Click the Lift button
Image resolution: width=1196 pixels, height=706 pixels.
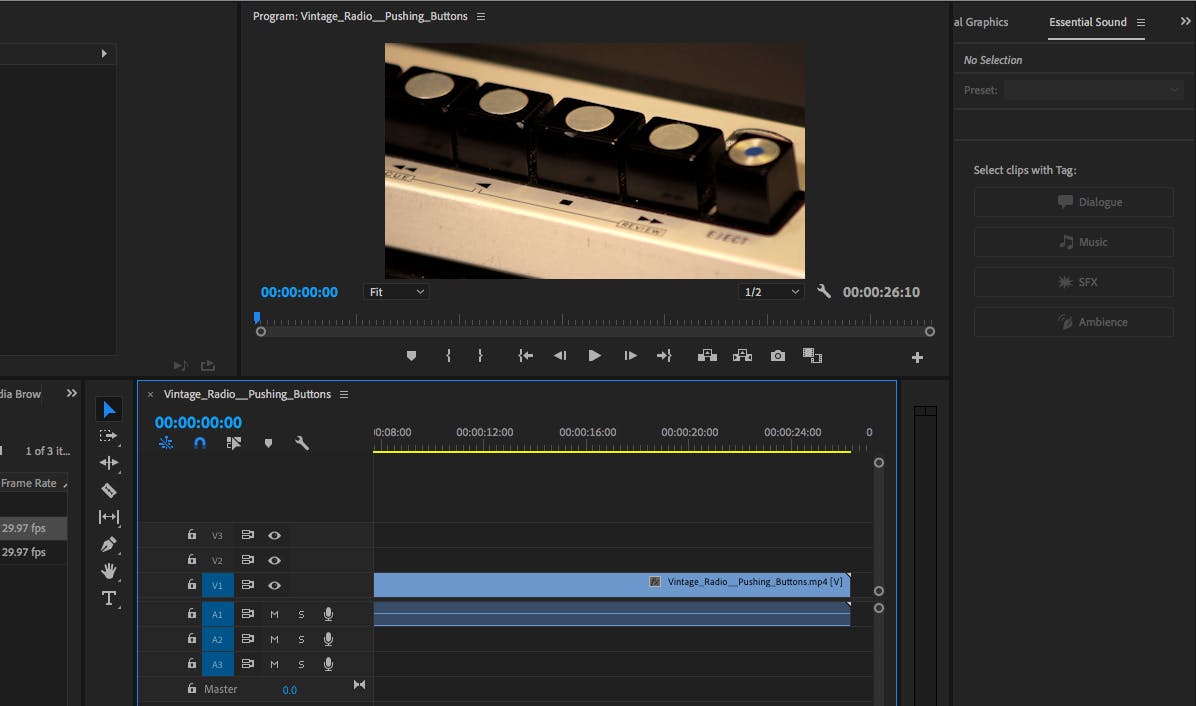coord(707,356)
